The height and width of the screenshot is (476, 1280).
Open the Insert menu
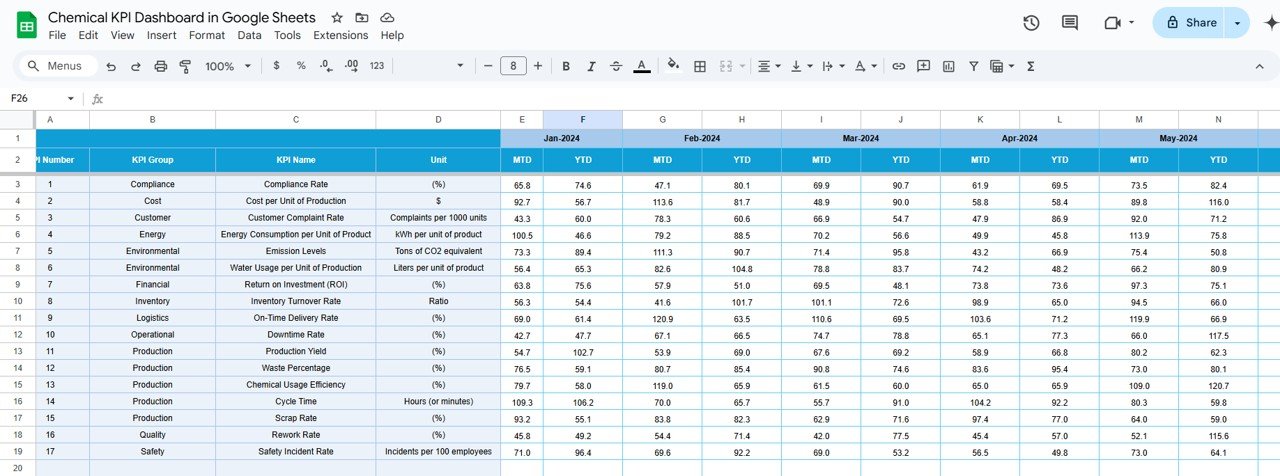(161, 35)
